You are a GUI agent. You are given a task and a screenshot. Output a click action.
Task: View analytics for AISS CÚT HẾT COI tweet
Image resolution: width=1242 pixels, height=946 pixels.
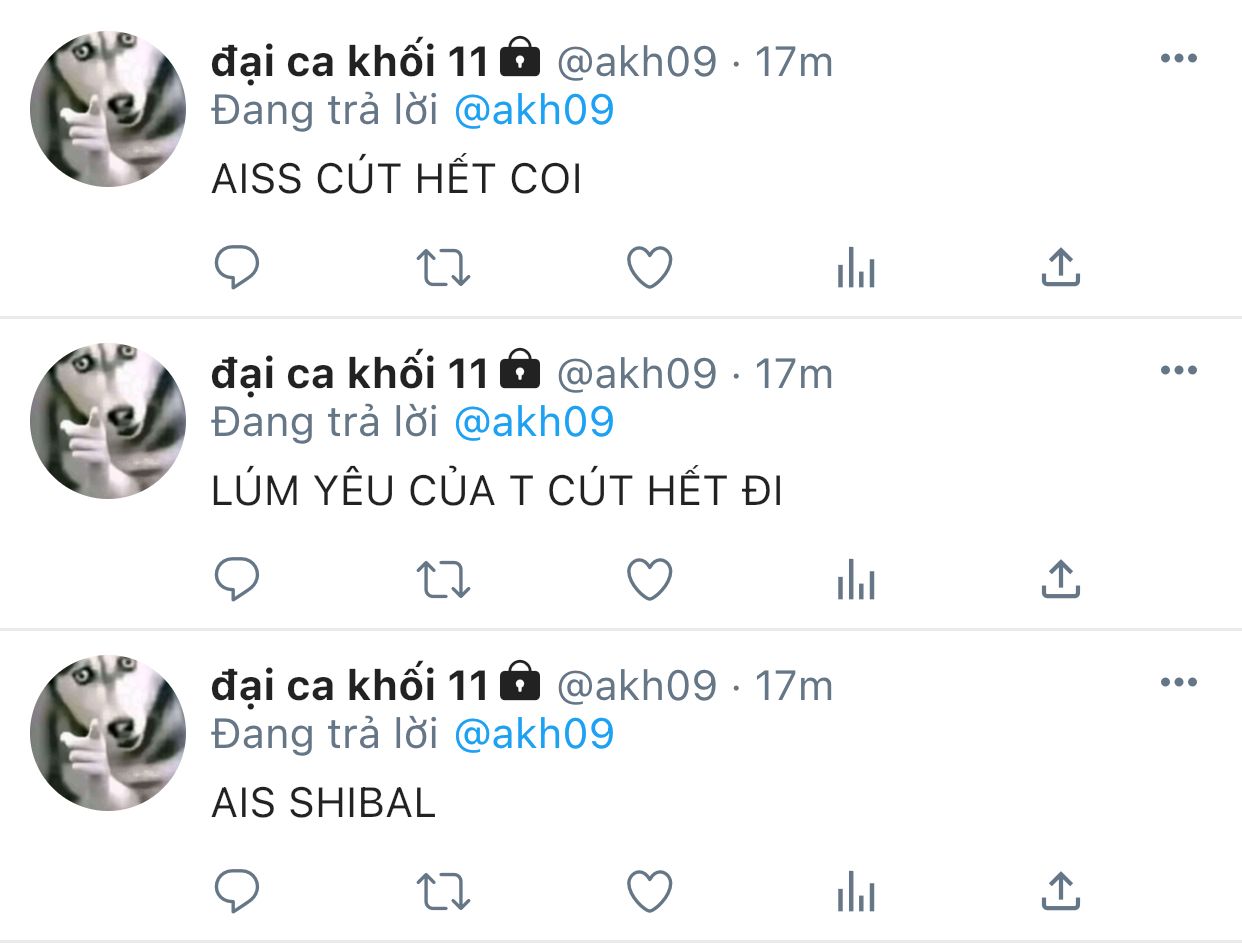(x=856, y=268)
